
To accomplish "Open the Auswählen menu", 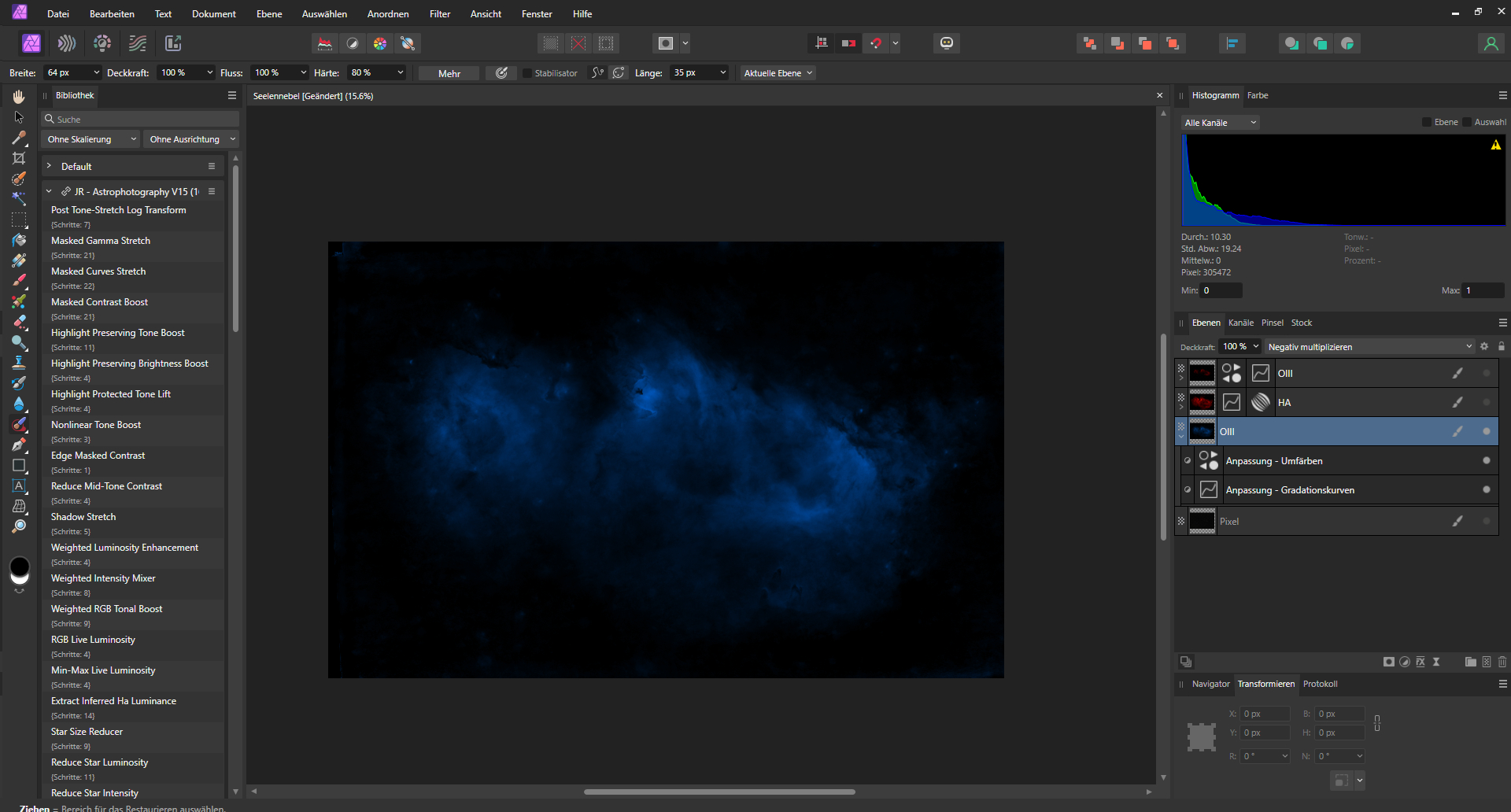I will click(x=324, y=13).
